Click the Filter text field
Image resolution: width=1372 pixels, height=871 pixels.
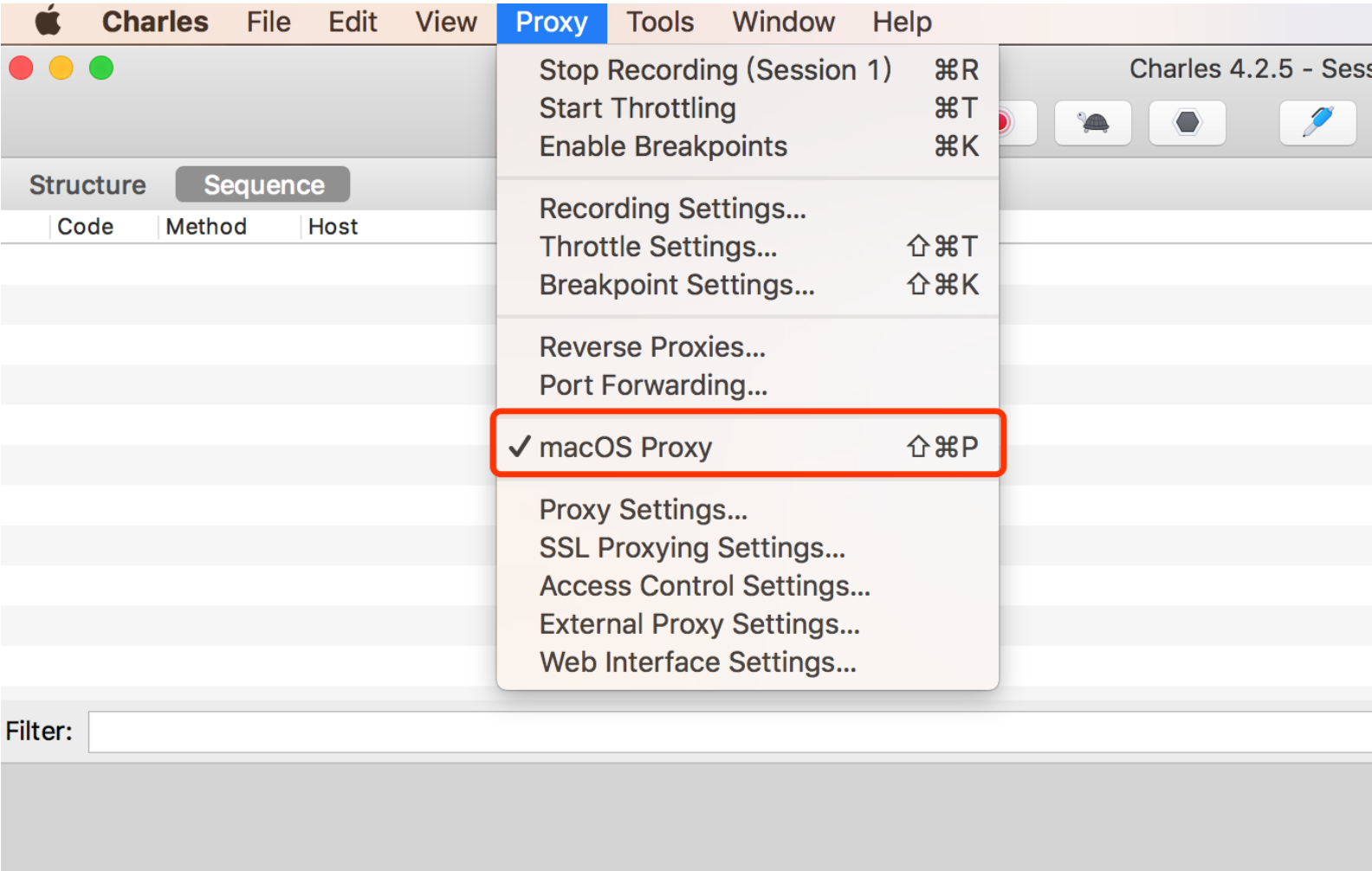[729, 732]
